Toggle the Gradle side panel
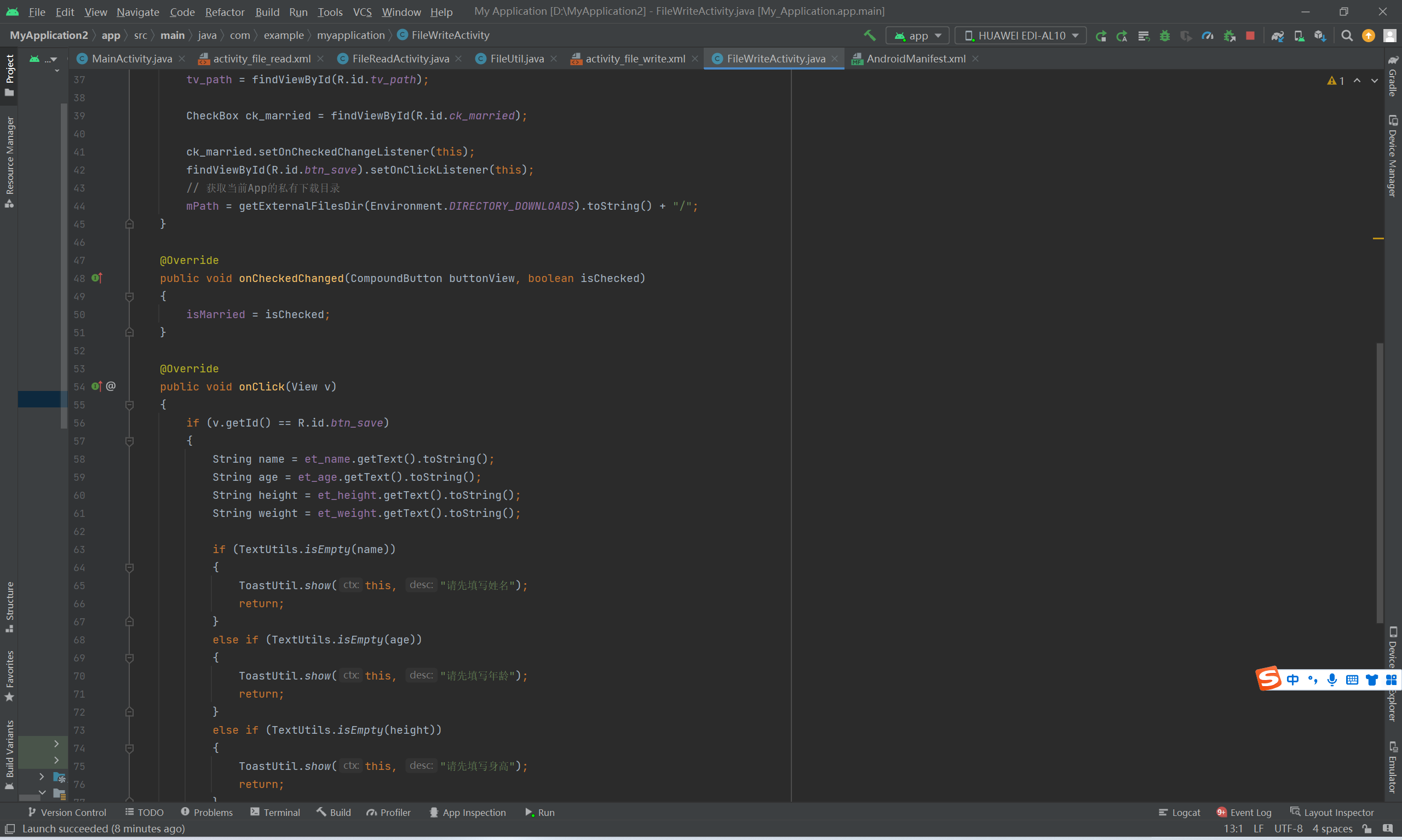This screenshot has width=1402, height=840. [1392, 77]
